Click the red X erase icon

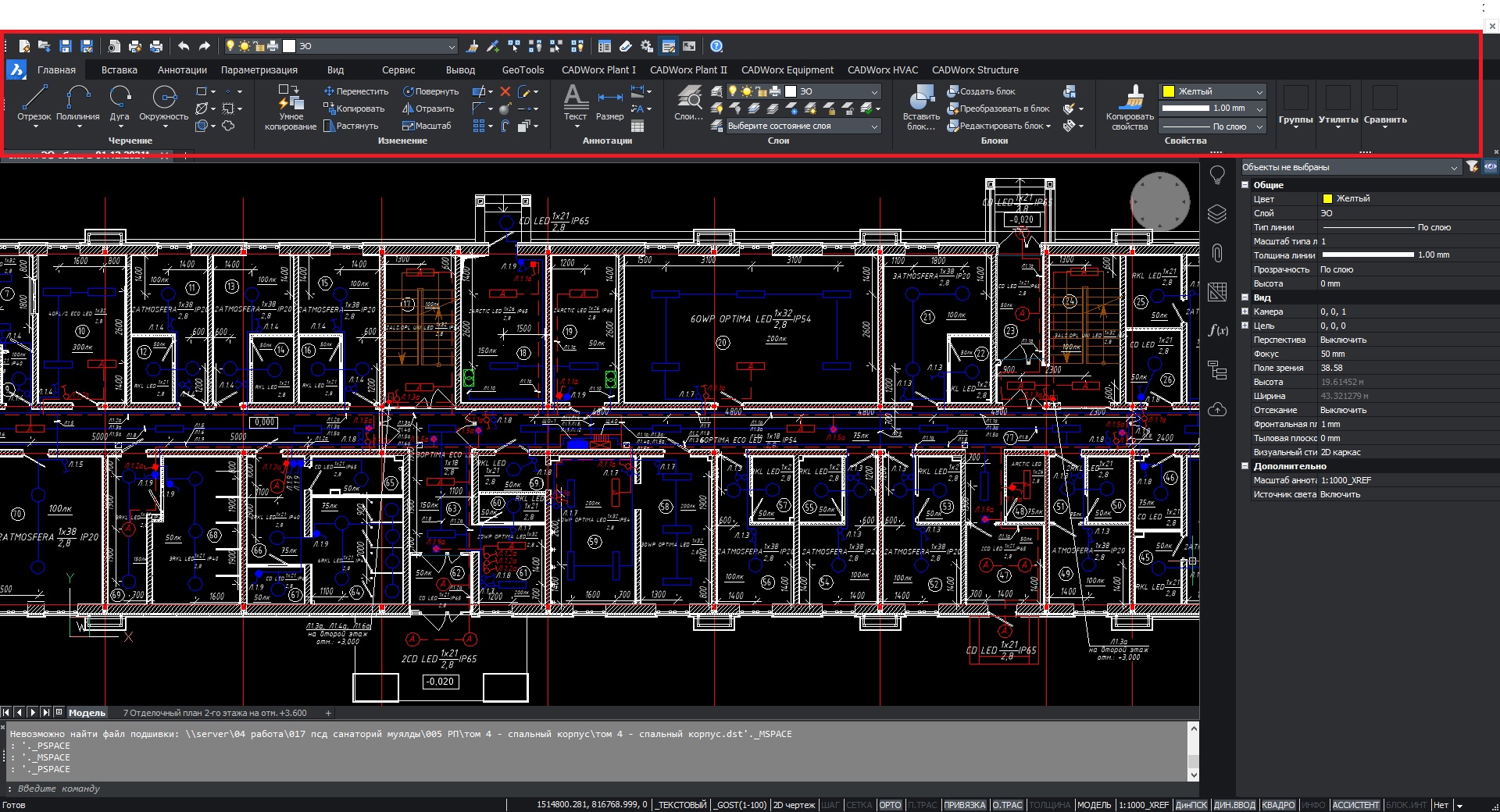coord(505,91)
